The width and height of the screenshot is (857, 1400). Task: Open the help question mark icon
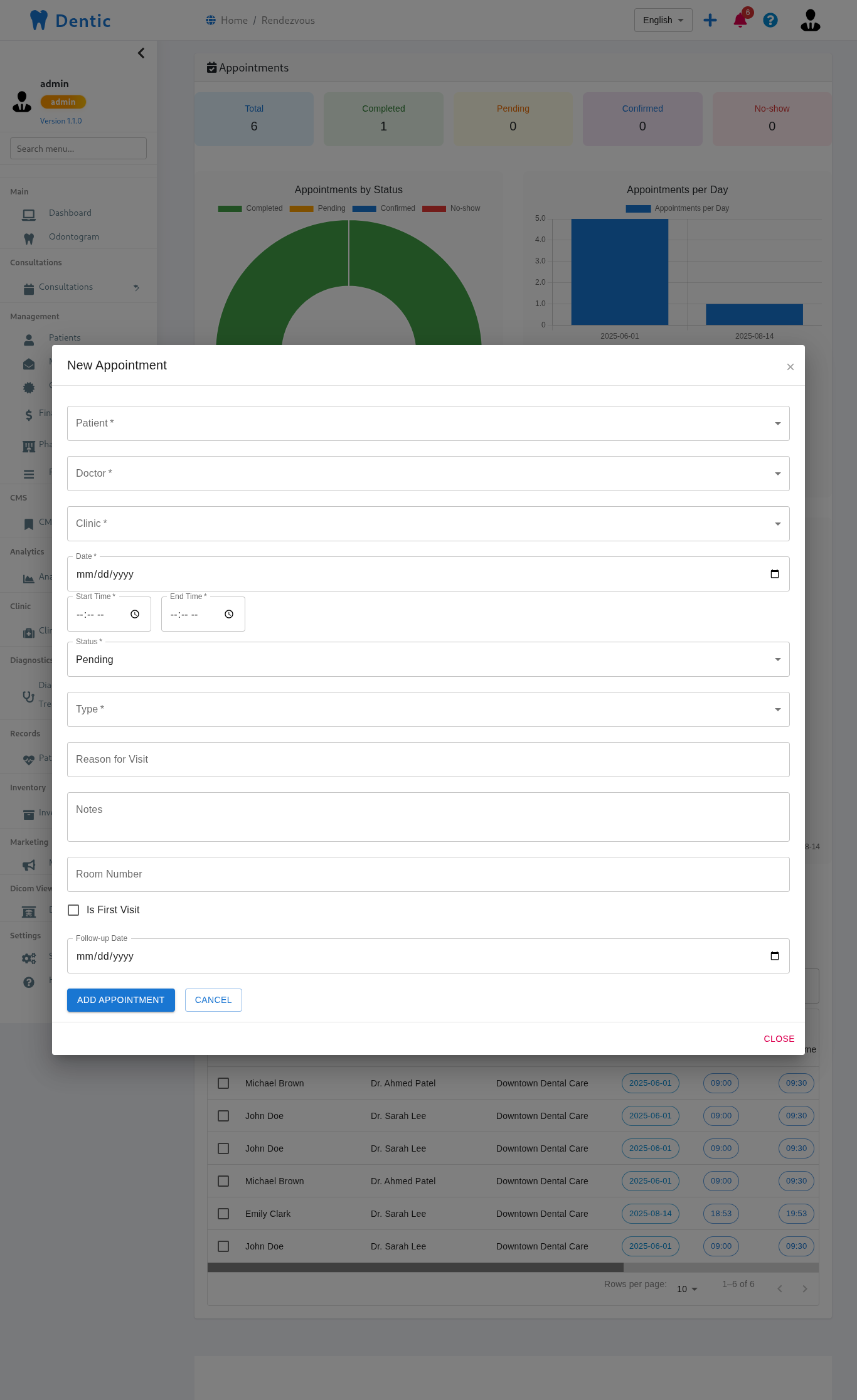click(x=770, y=21)
